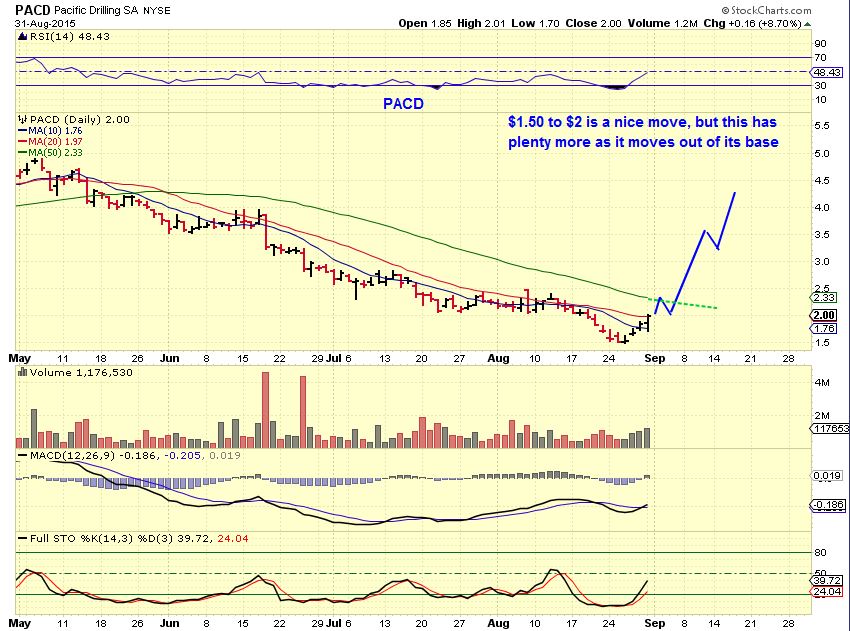Click the date '31-Aug-2015'
The height and width of the screenshot is (631, 850).
(x=45, y=24)
